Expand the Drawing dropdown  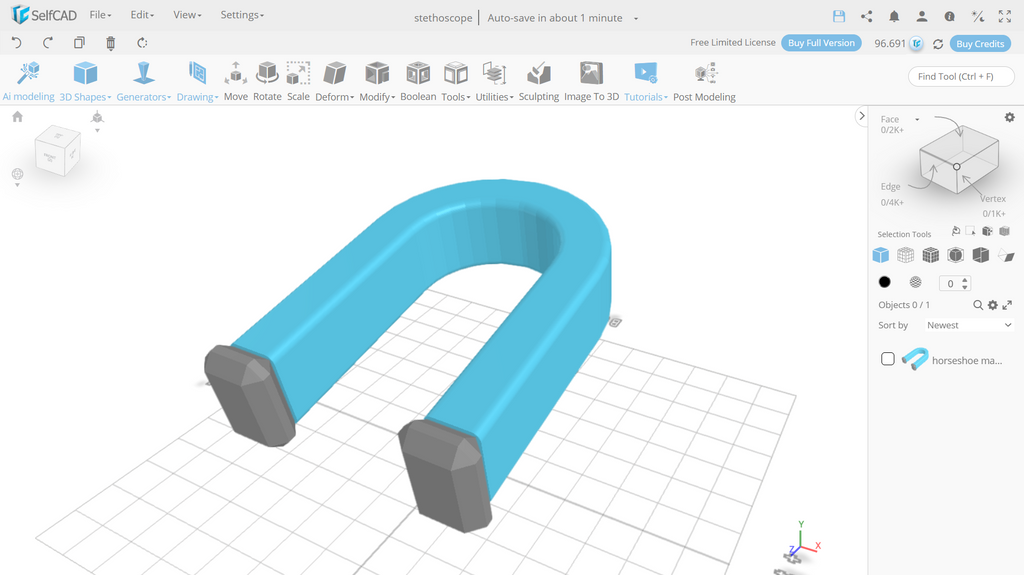tap(197, 82)
